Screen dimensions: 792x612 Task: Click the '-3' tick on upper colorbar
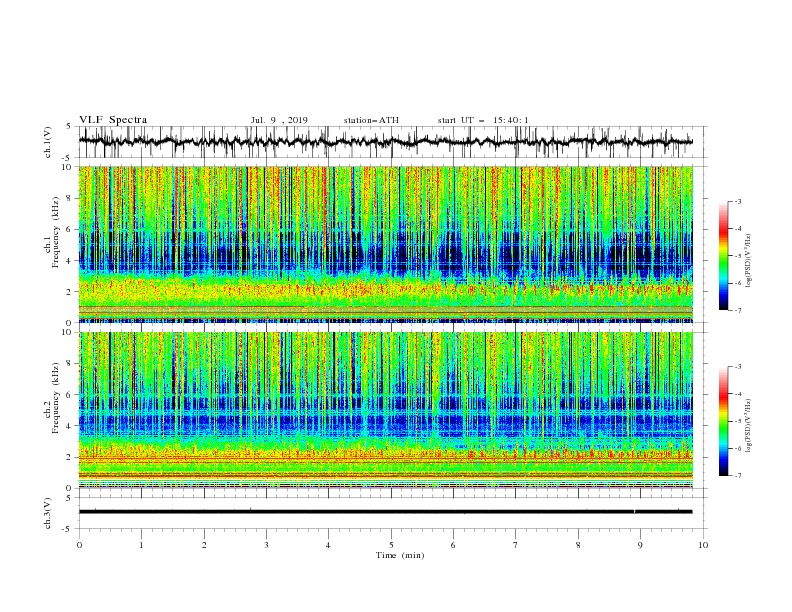(737, 201)
